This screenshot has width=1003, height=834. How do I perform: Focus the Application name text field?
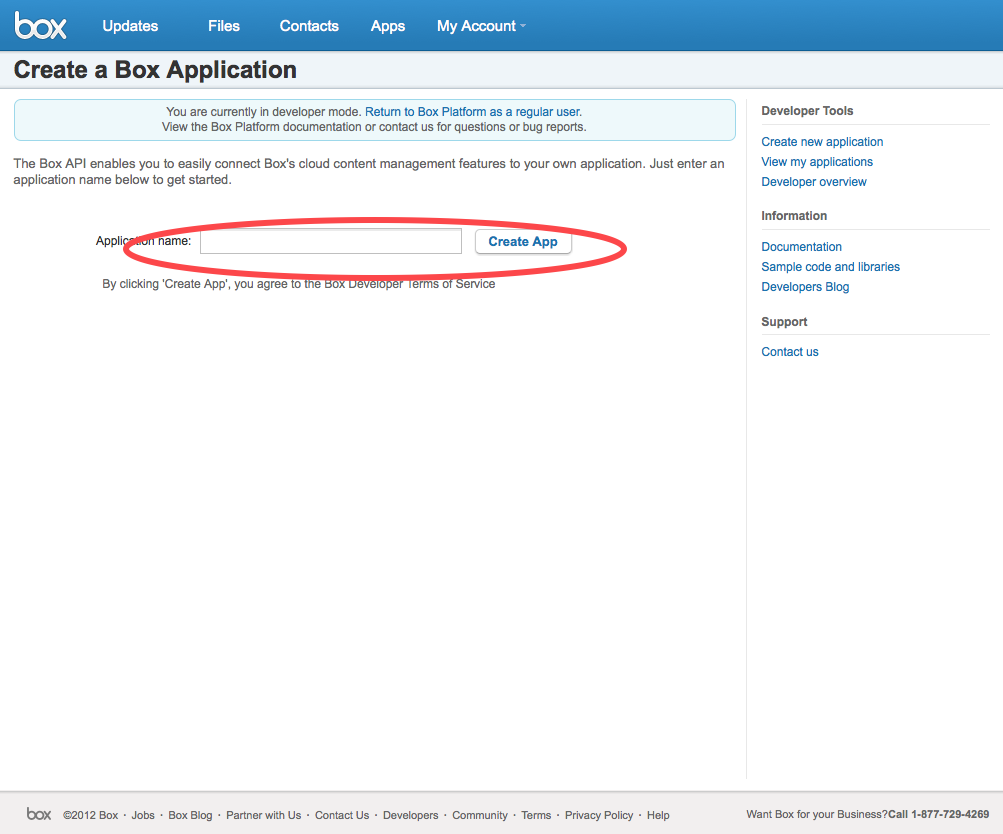tap(331, 241)
